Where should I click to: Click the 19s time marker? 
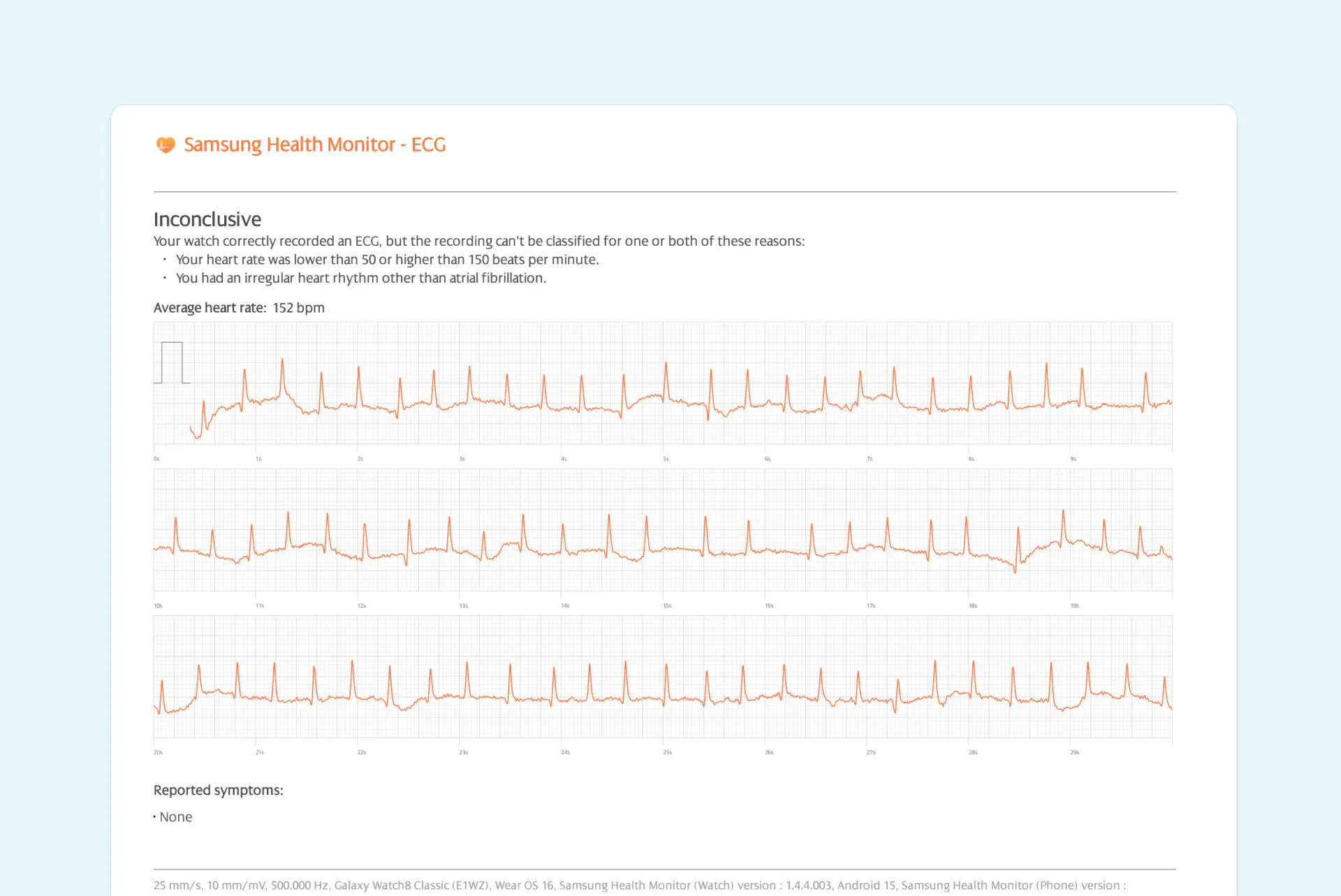click(x=1075, y=605)
